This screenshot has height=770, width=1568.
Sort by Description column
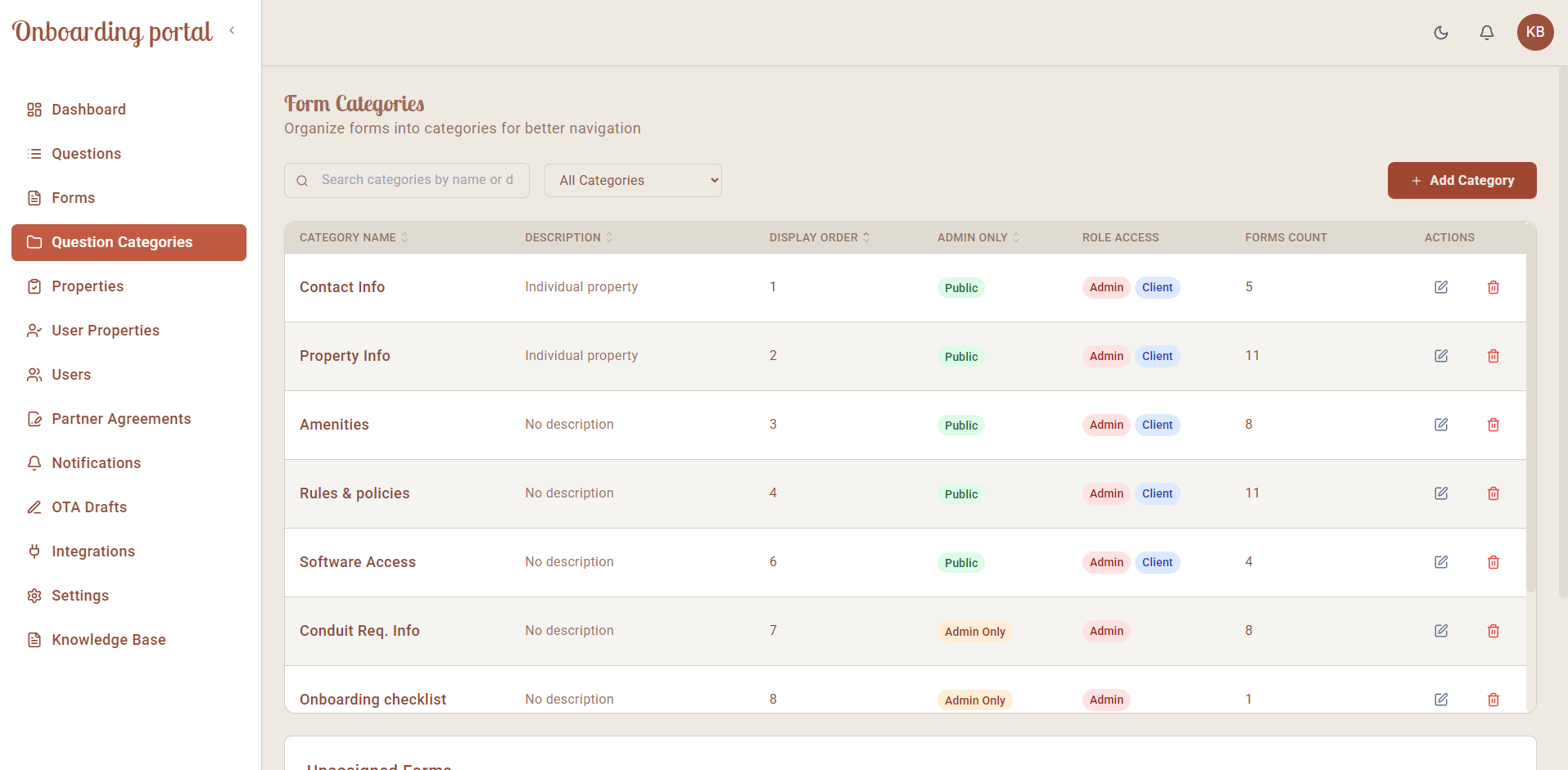pos(569,237)
